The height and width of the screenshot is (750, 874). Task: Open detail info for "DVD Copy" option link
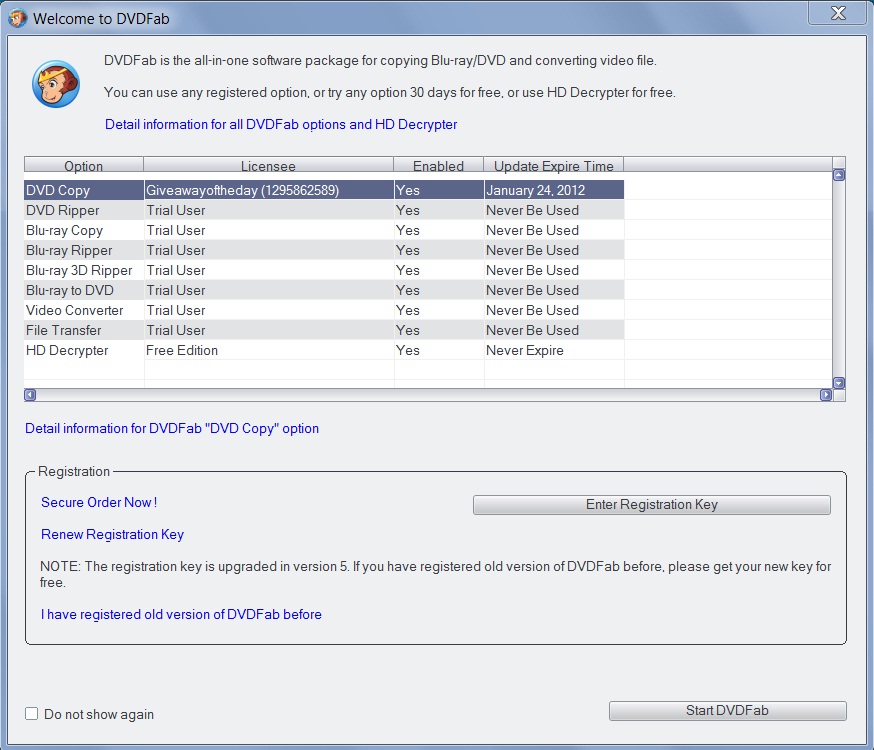[172, 428]
